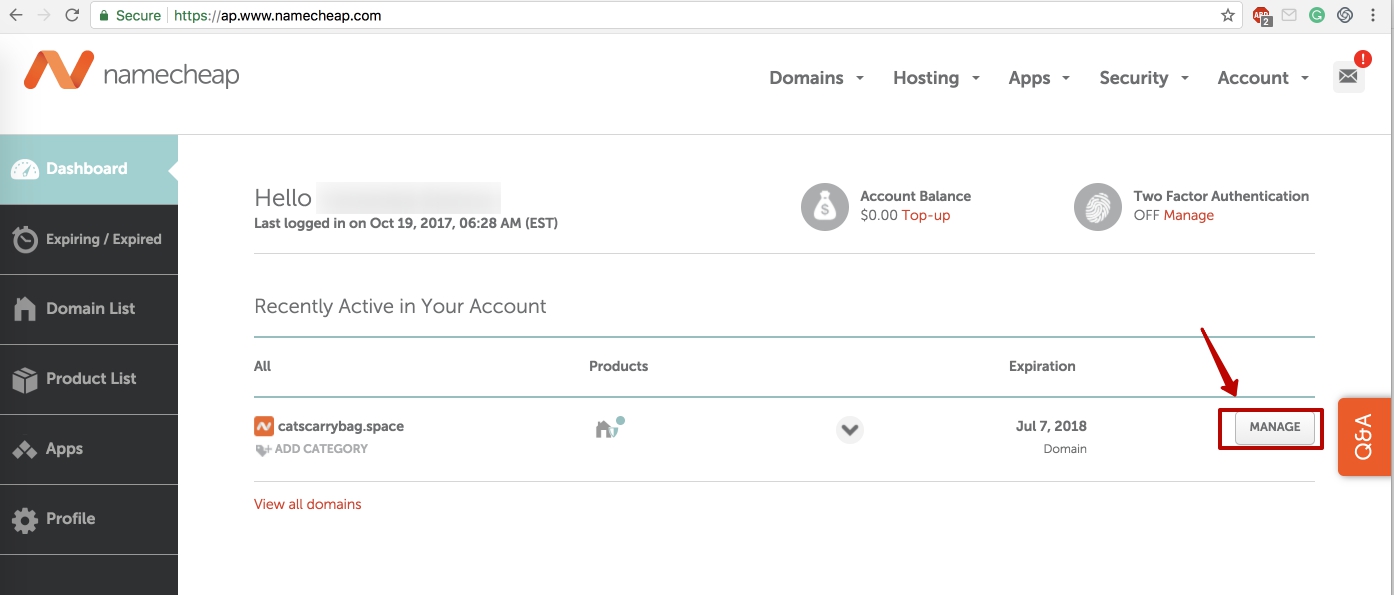
Task: Go forward in the browser history
Action: 44,16
